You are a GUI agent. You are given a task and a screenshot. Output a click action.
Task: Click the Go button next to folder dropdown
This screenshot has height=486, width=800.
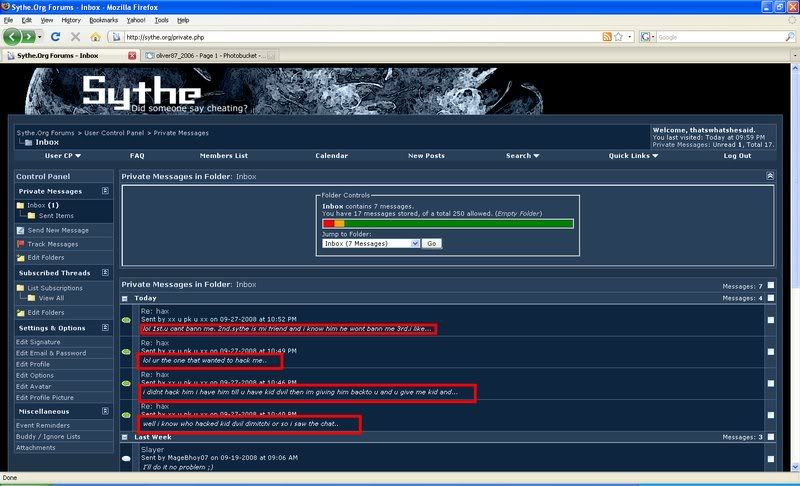pos(432,244)
